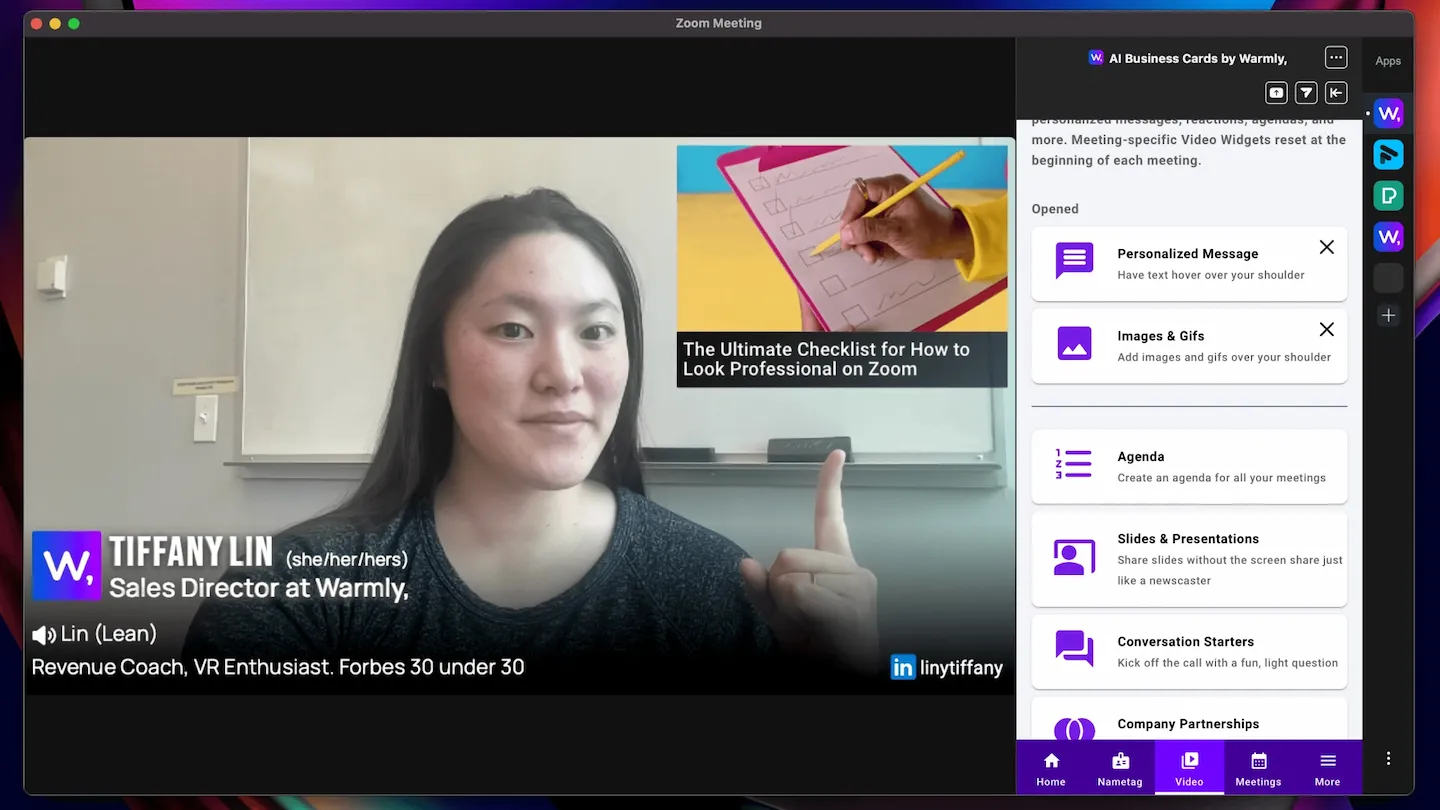Open the vertical three-dot menu below the sidebar
Screen dimensions: 1440x810
(x=1388, y=758)
